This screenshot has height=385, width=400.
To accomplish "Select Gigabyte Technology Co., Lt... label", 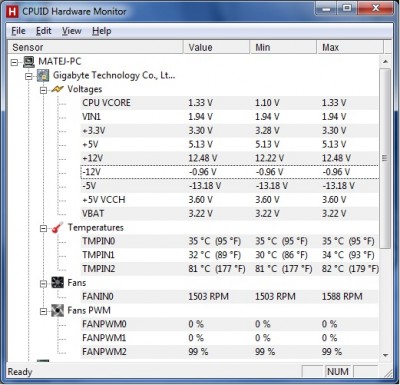I will tap(114, 76).
